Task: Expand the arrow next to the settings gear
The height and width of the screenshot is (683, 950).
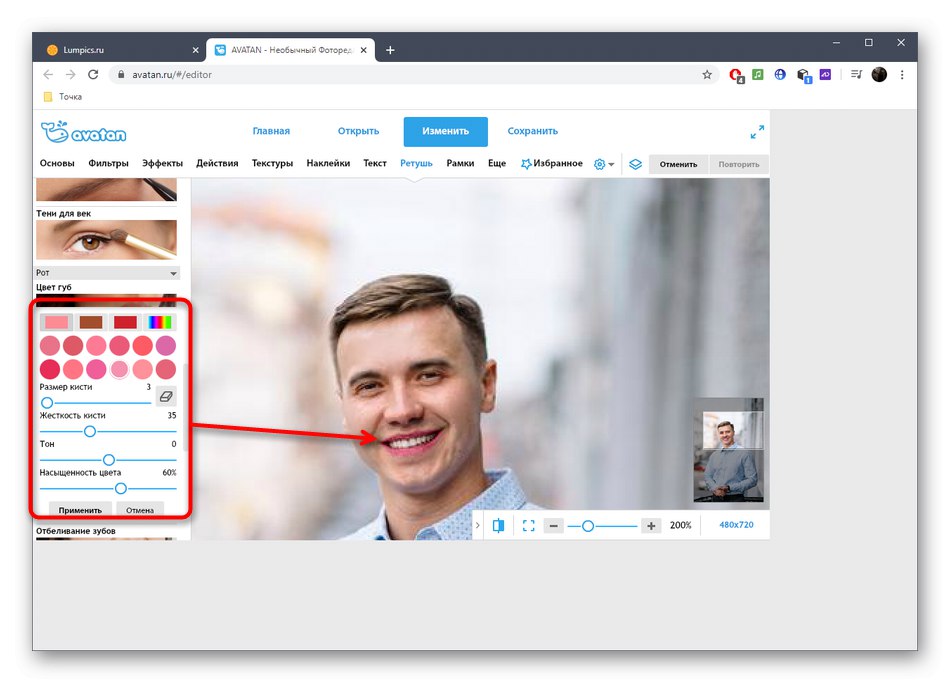Action: 613,162
